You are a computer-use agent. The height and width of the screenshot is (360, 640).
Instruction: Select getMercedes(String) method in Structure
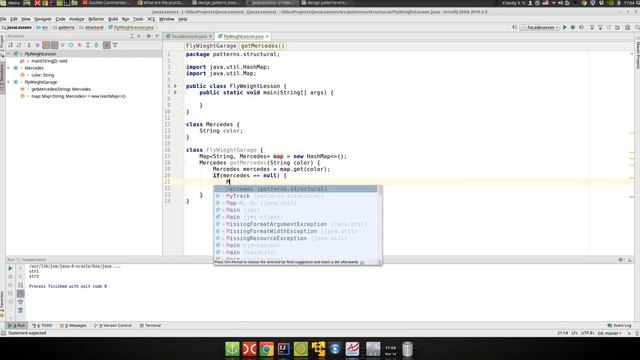click(x=61, y=89)
